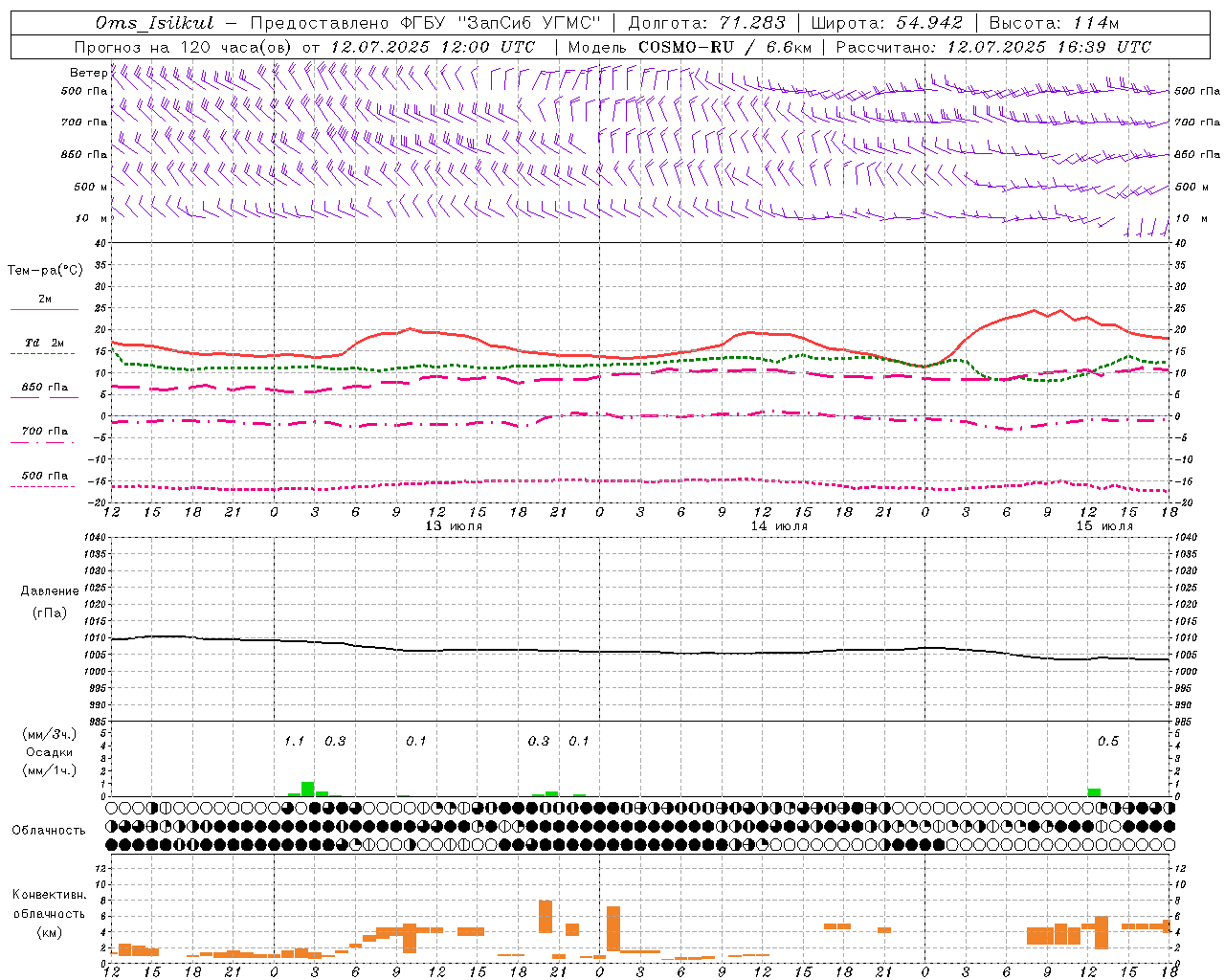Viewport: 1225px width, 980px height.
Task: Click the Осадки precipitation label
Action: pyautogui.click(x=49, y=752)
